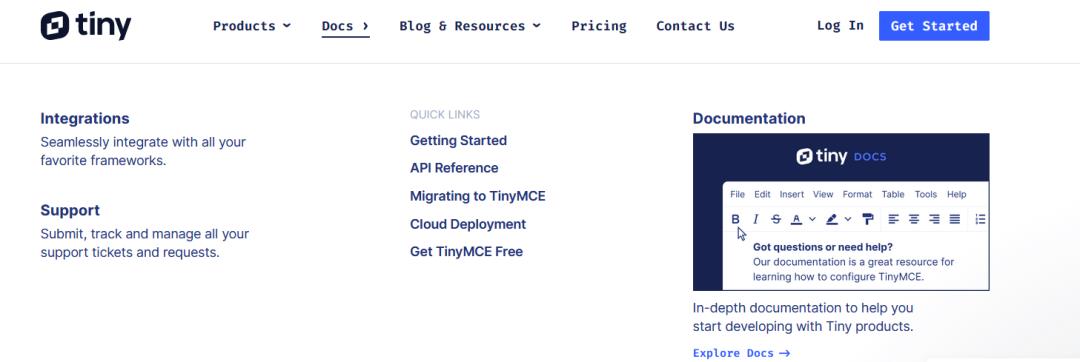Click the Italic icon in the docs preview
1080x362 pixels.
point(755,219)
